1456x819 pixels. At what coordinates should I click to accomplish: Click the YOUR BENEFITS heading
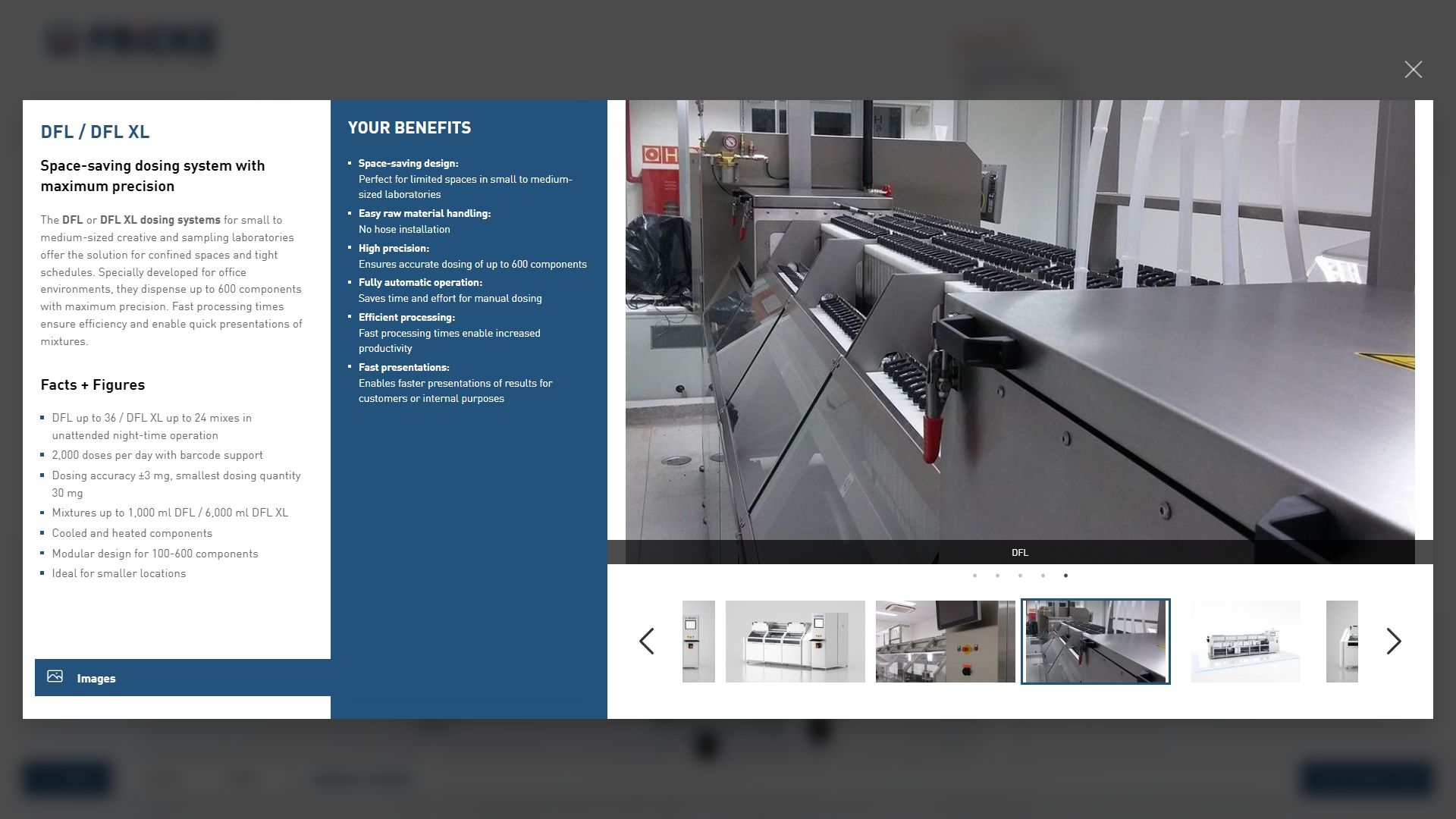click(x=409, y=128)
